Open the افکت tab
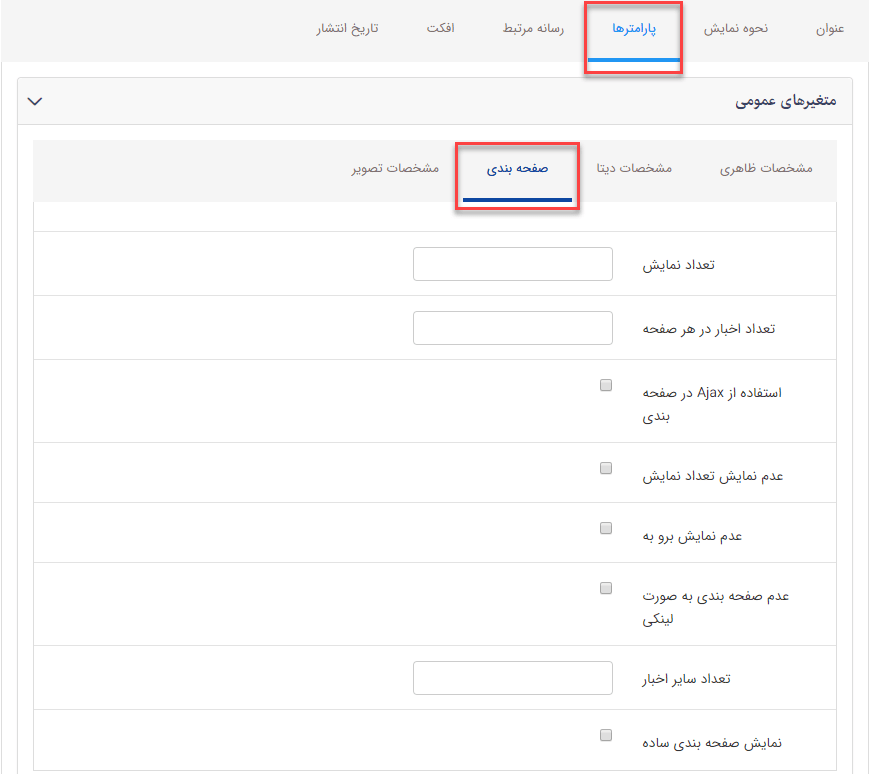 tap(441, 29)
